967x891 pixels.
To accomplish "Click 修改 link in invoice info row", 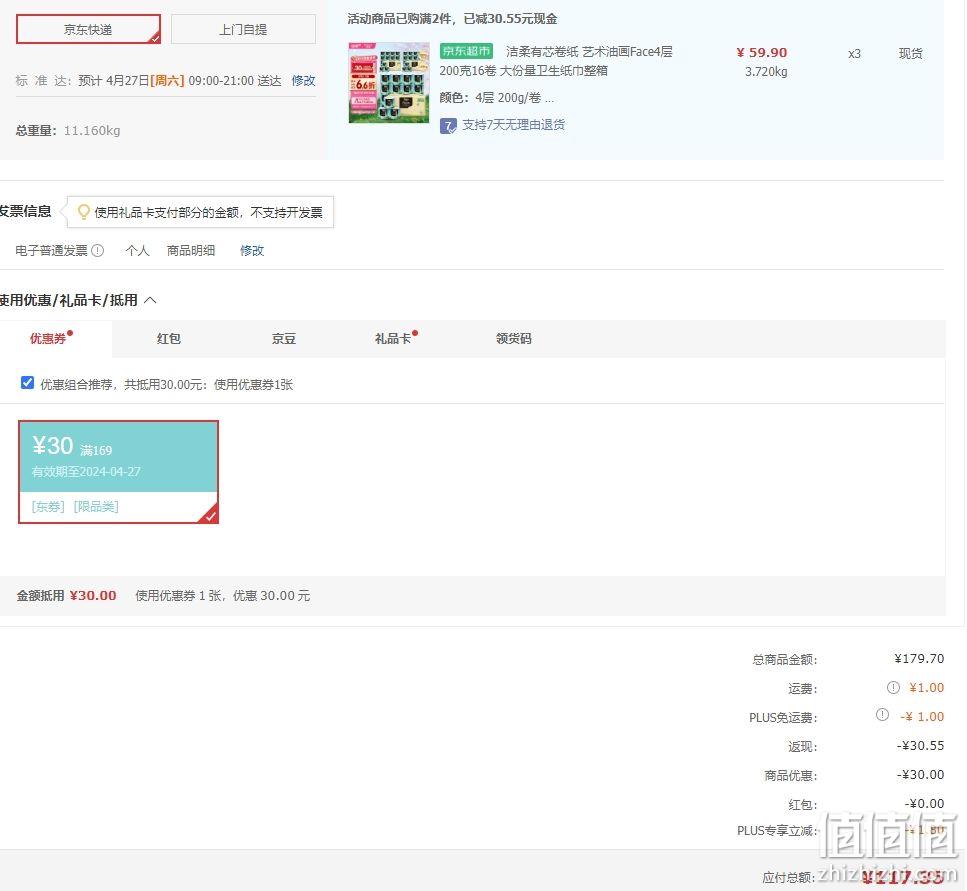I will click(252, 250).
